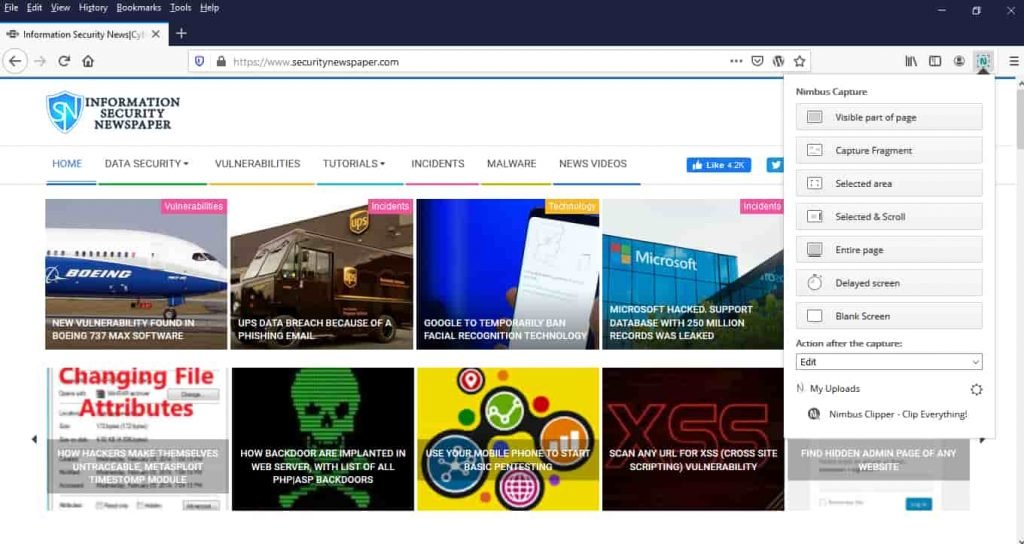Viewport: 1024px width, 544px height.
Task: Open mobile phone basic pentesting article
Action: (x=508, y=439)
